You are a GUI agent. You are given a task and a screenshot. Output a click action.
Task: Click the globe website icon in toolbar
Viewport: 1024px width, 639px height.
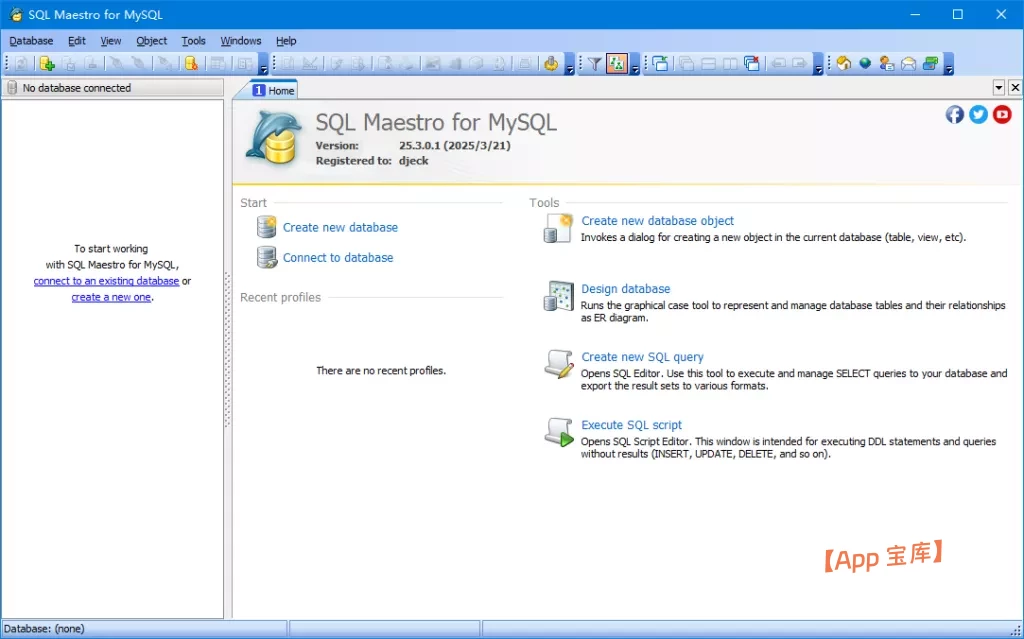[x=865, y=64]
